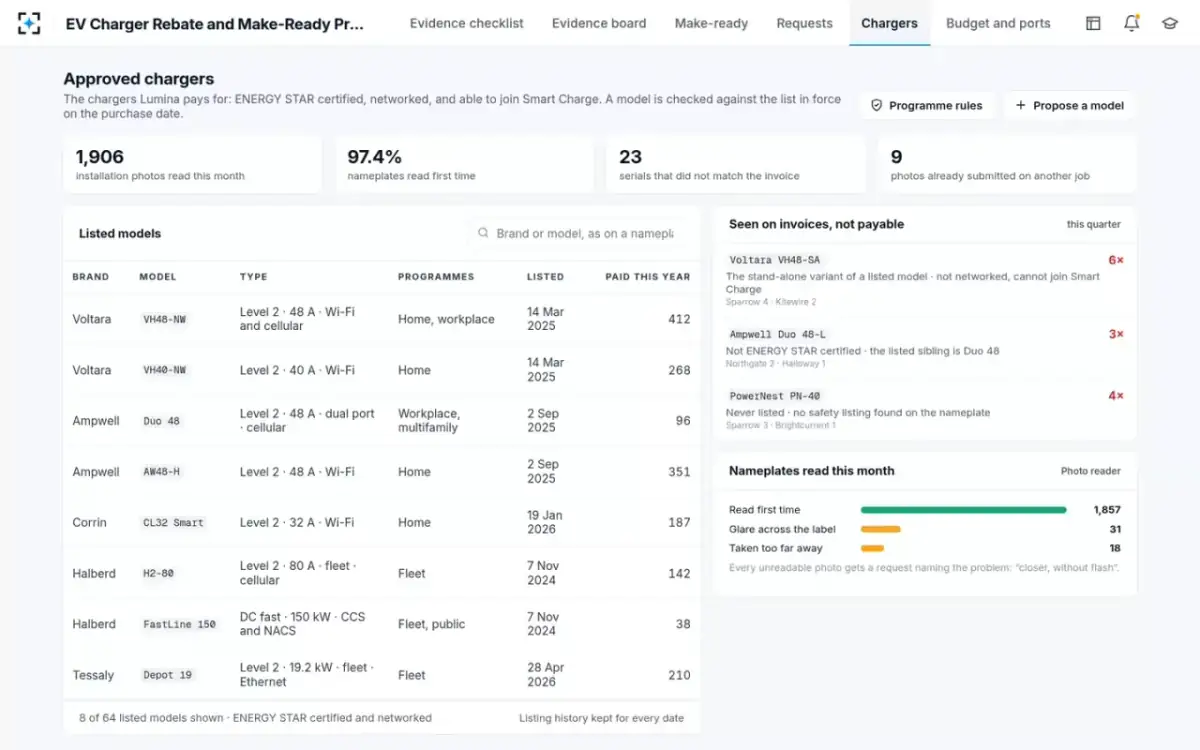
Task: Select the Chargers tab
Action: pos(889,23)
